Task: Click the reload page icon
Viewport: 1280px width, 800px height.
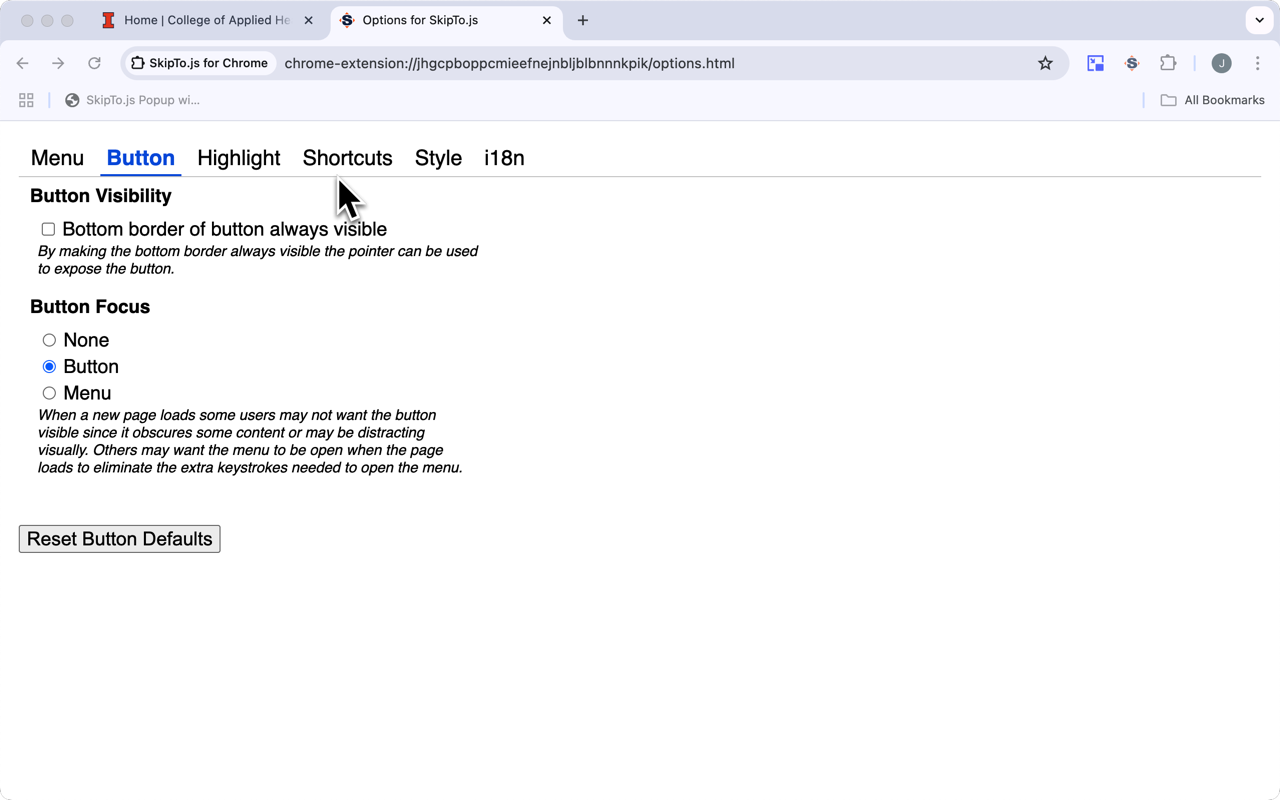Action: 94,63
